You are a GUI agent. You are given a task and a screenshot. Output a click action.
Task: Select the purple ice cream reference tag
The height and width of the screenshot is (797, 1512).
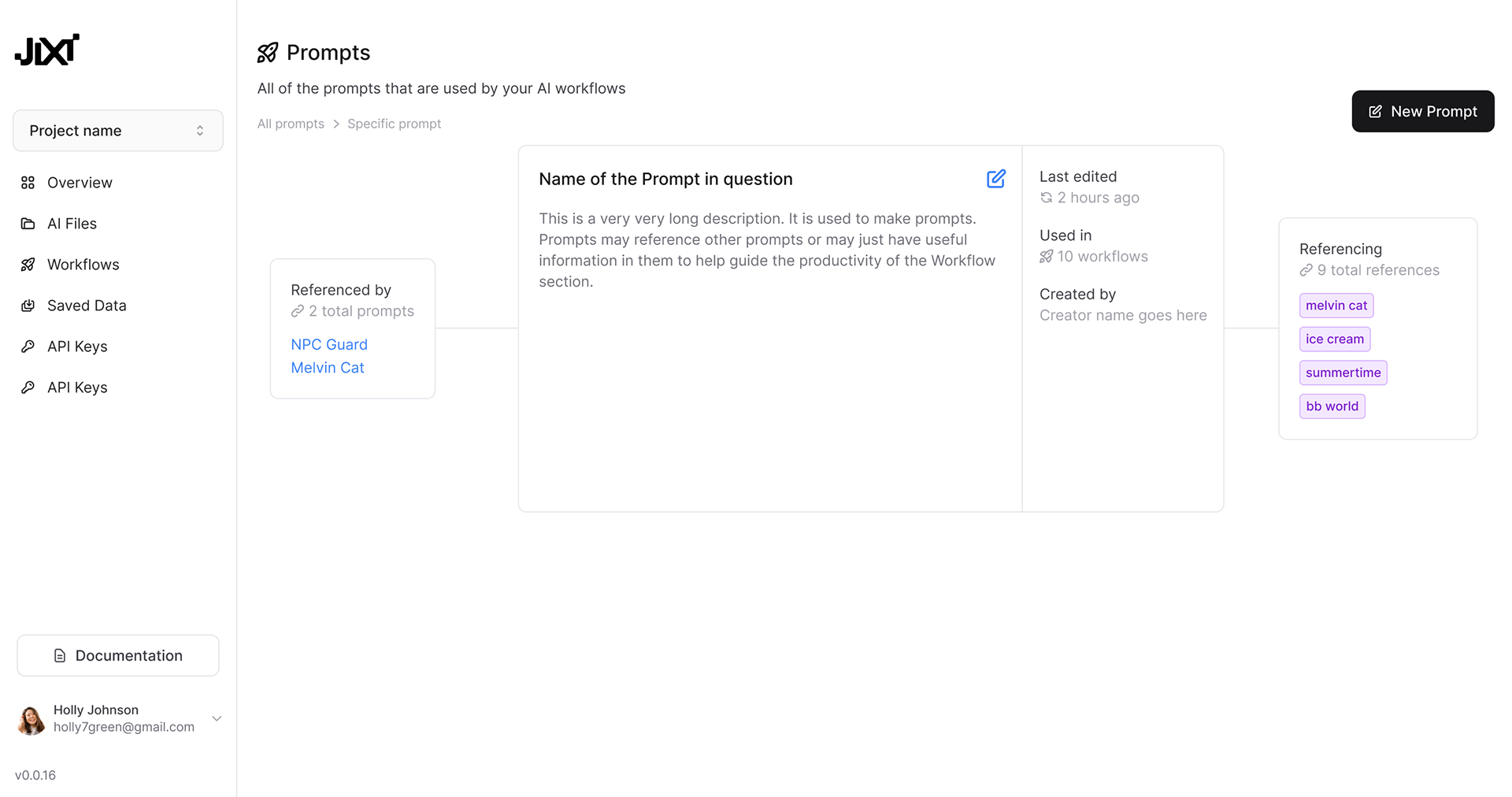(1334, 339)
